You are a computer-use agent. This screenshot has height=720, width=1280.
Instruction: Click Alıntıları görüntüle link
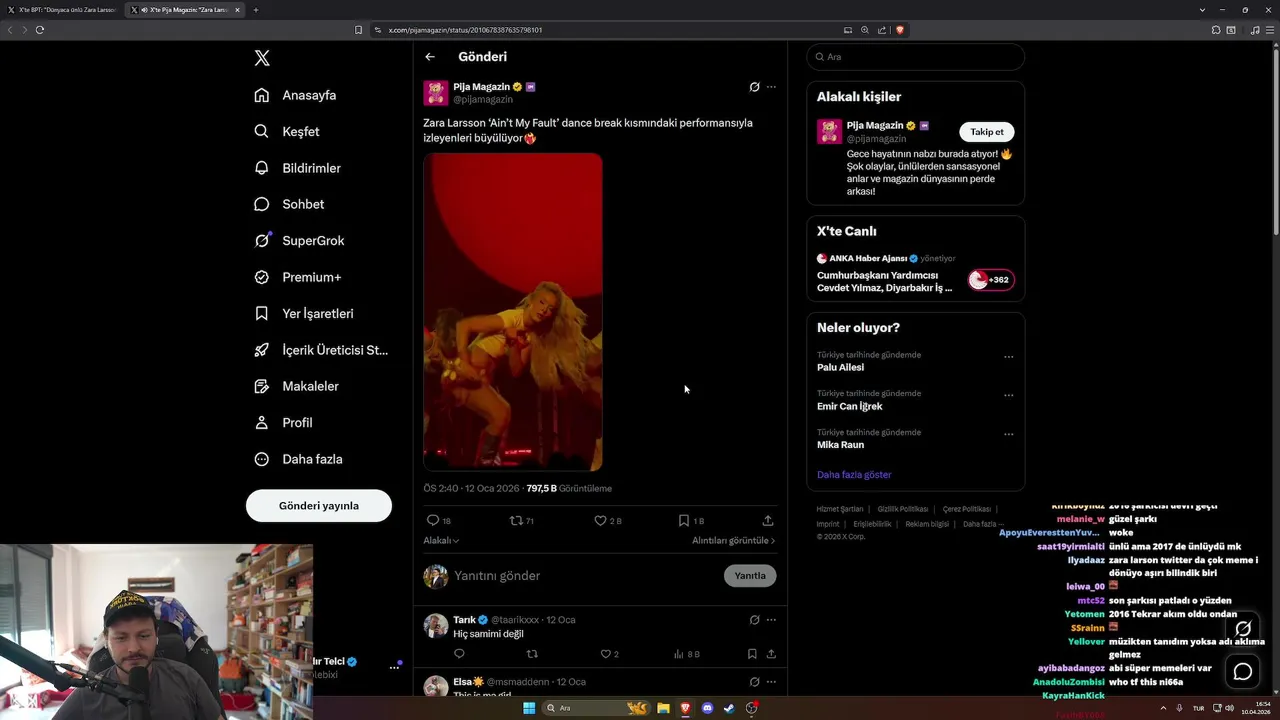point(733,541)
